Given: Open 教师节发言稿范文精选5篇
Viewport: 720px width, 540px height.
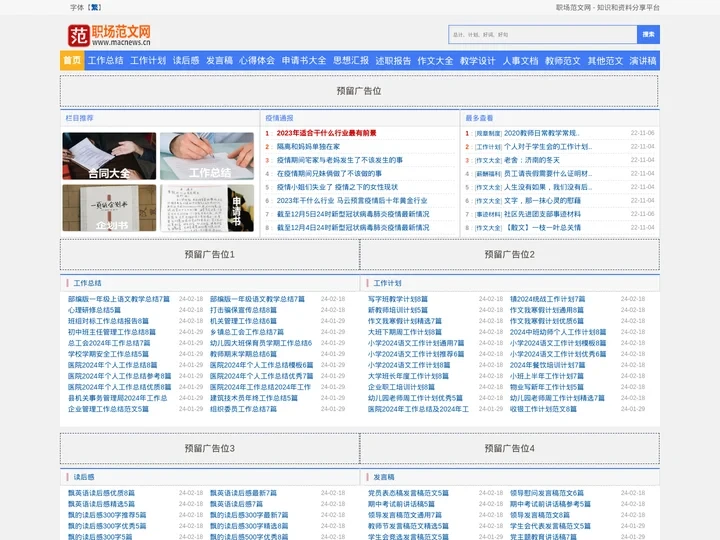Looking at the screenshot, I should coord(408,526).
